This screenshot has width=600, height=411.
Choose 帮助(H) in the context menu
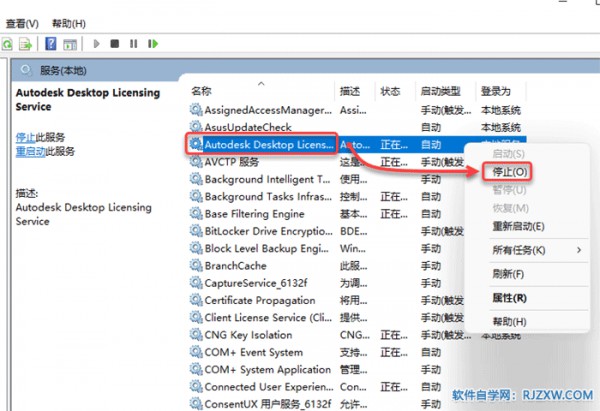509,321
